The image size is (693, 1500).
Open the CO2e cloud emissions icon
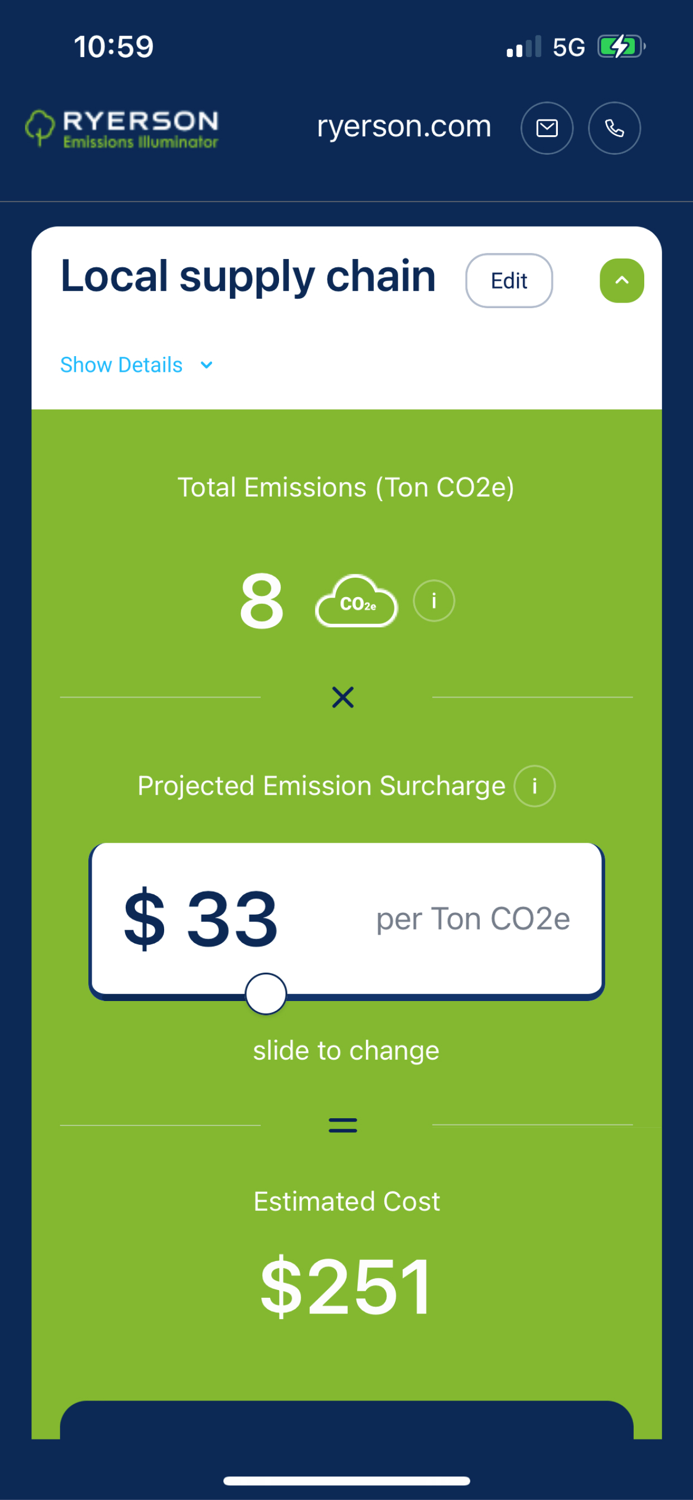(356, 600)
